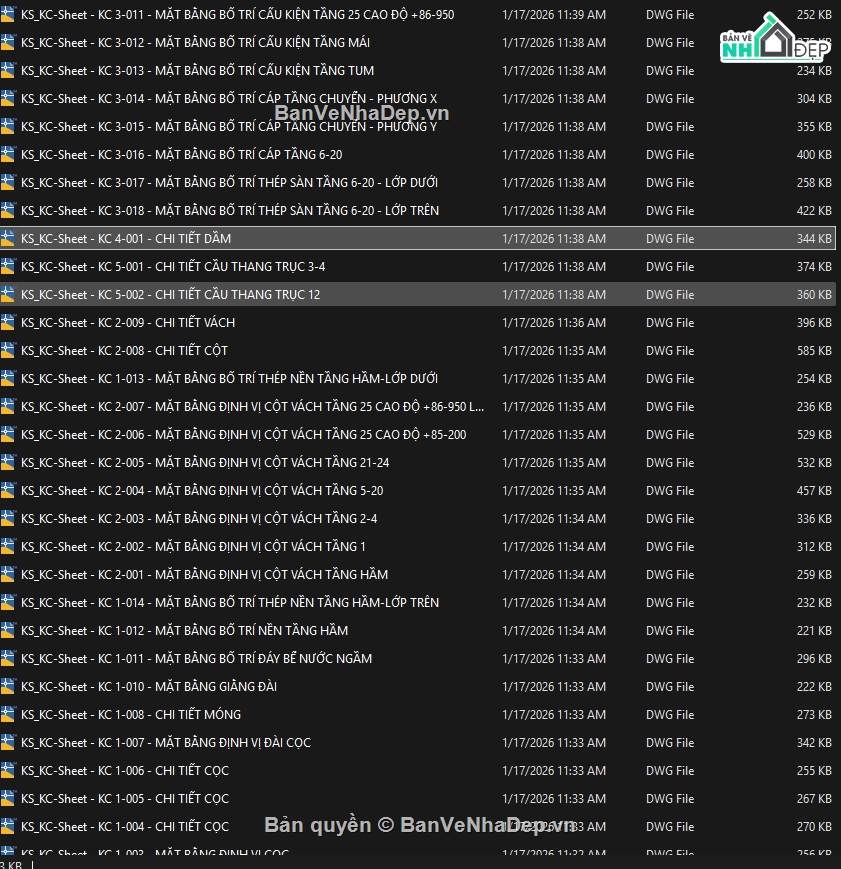The width and height of the screenshot is (841, 869).
Task: Select file KC 3-014 - CÁP TẦNG CHUYỂN - PHƯƠNG X
Action: pyautogui.click(x=229, y=99)
